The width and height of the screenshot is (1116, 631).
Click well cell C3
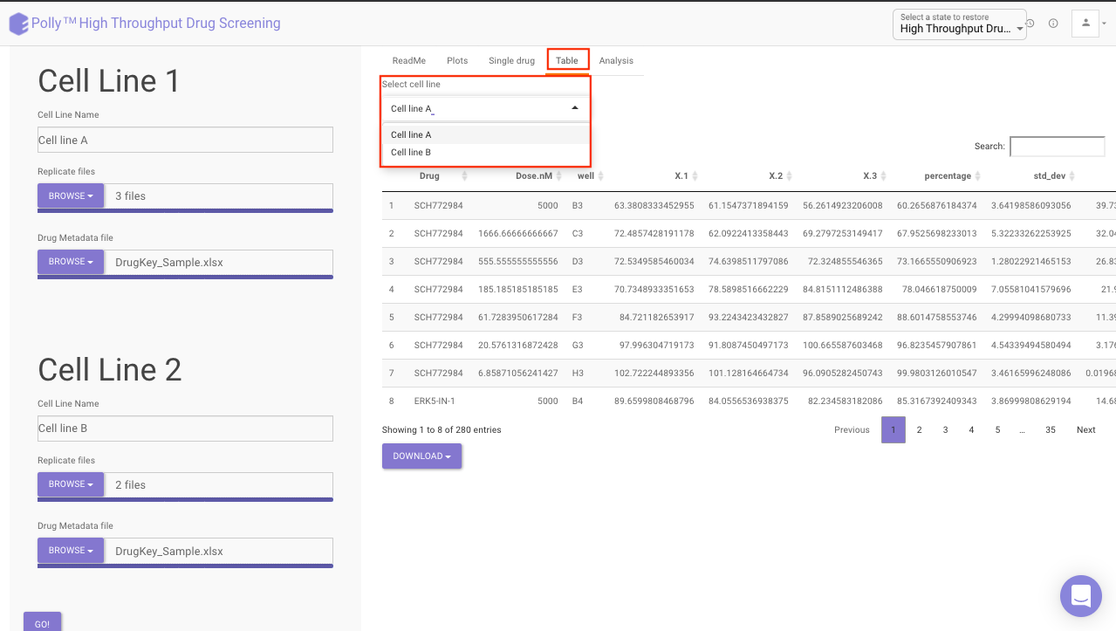(577, 233)
